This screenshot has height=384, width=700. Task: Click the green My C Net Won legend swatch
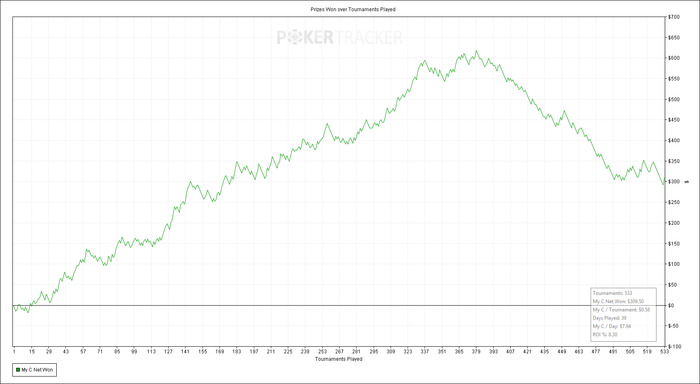18,370
